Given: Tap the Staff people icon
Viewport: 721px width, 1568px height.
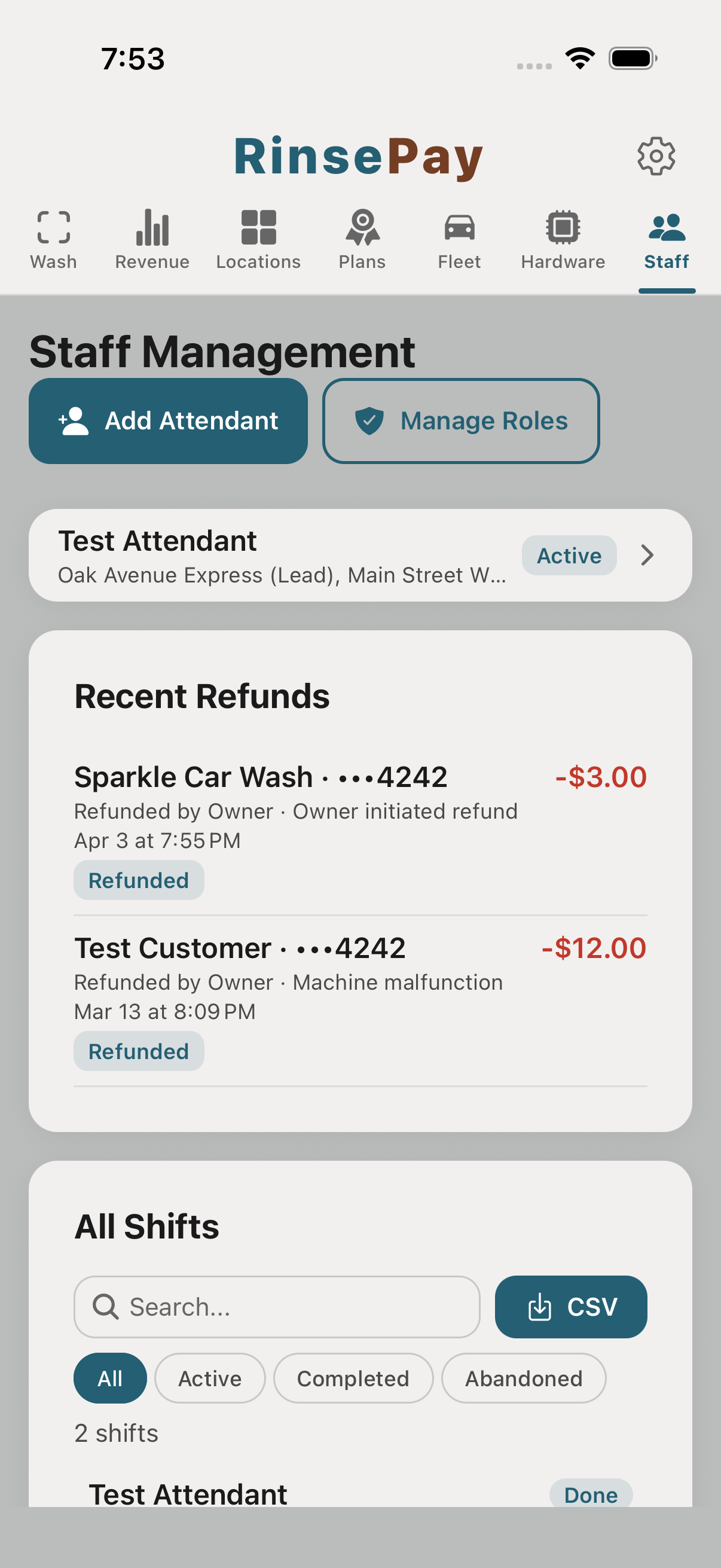Looking at the screenshot, I should click(666, 228).
